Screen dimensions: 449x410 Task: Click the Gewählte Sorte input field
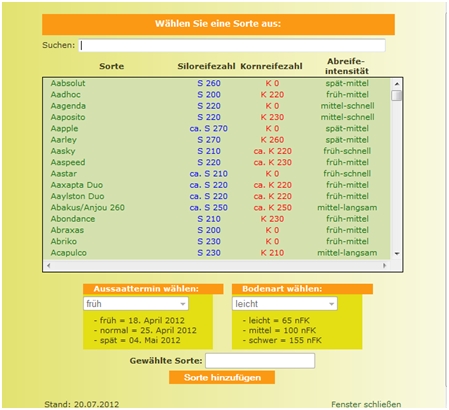pyautogui.click(x=260, y=361)
